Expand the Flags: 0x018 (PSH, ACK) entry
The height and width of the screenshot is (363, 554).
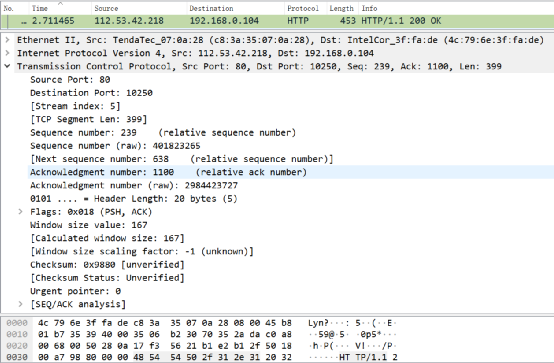tap(20, 212)
